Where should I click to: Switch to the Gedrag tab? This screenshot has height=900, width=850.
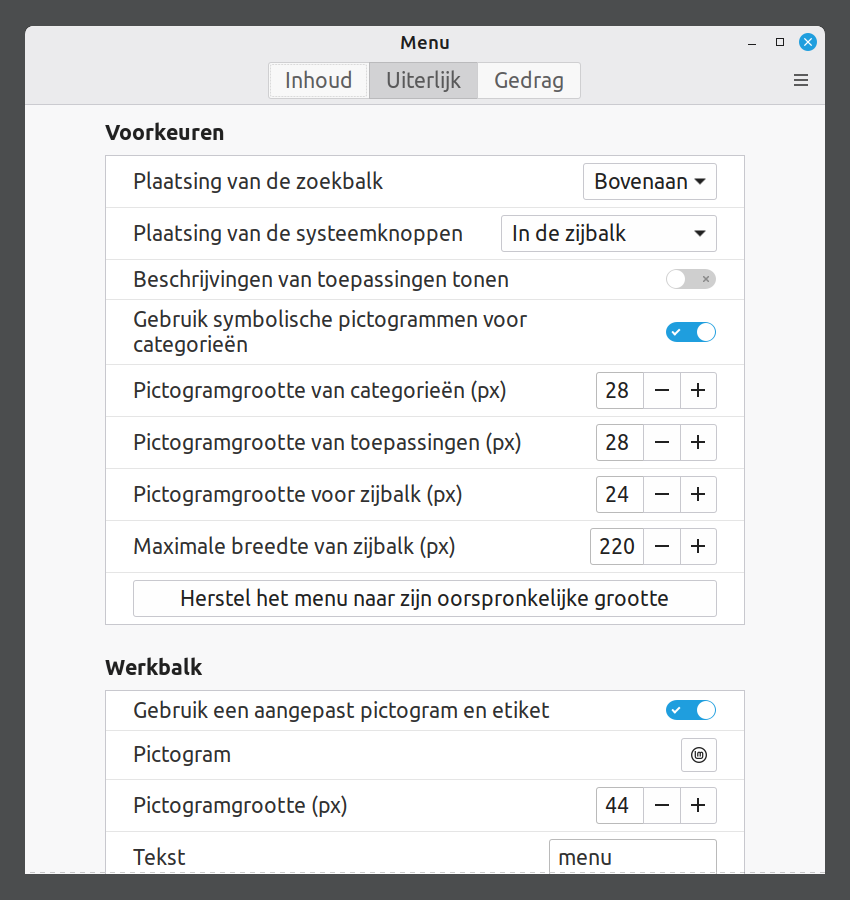(x=529, y=81)
